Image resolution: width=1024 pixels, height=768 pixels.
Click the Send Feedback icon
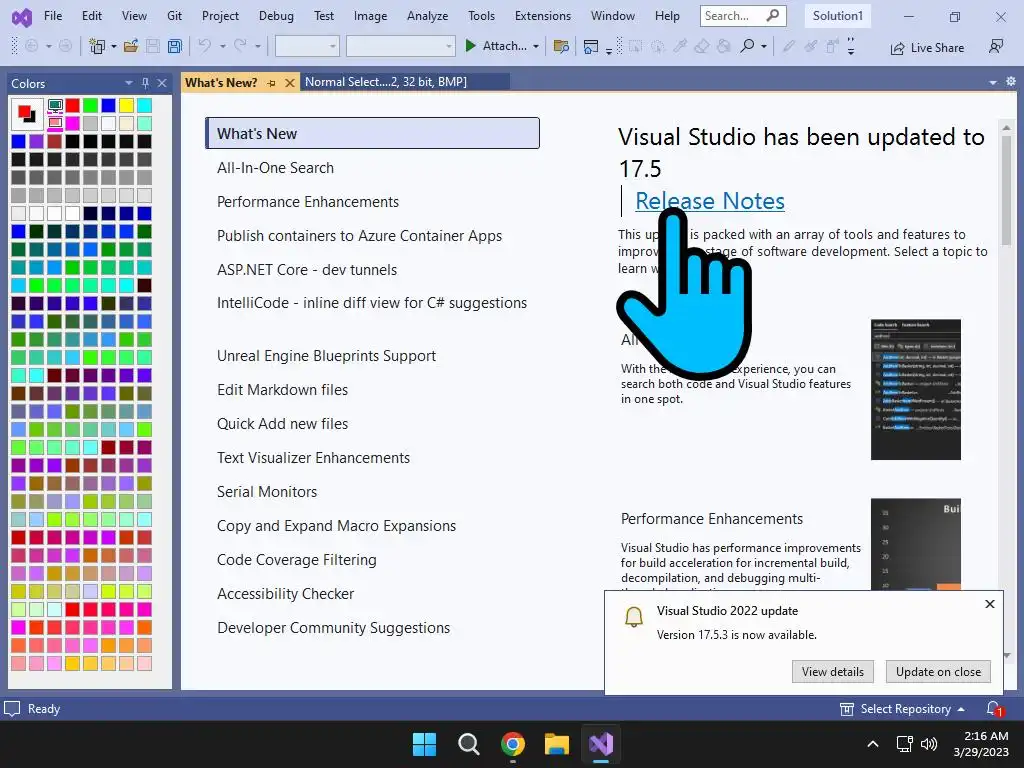[996, 46]
